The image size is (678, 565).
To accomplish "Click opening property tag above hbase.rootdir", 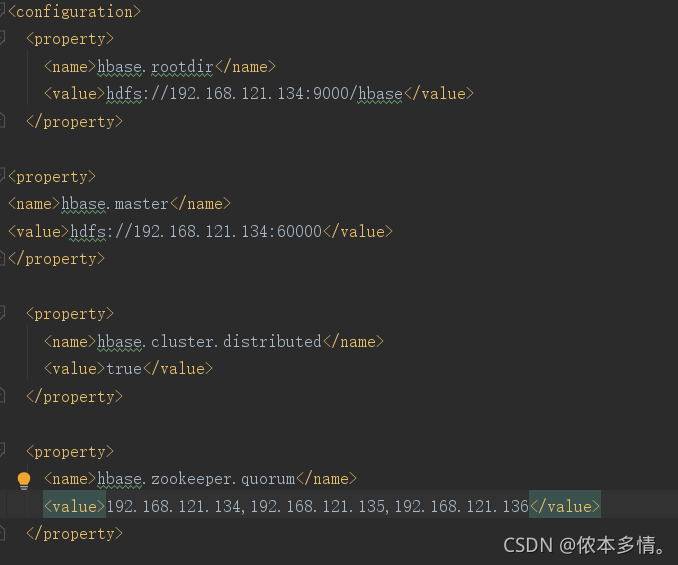I will pos(70,39).
